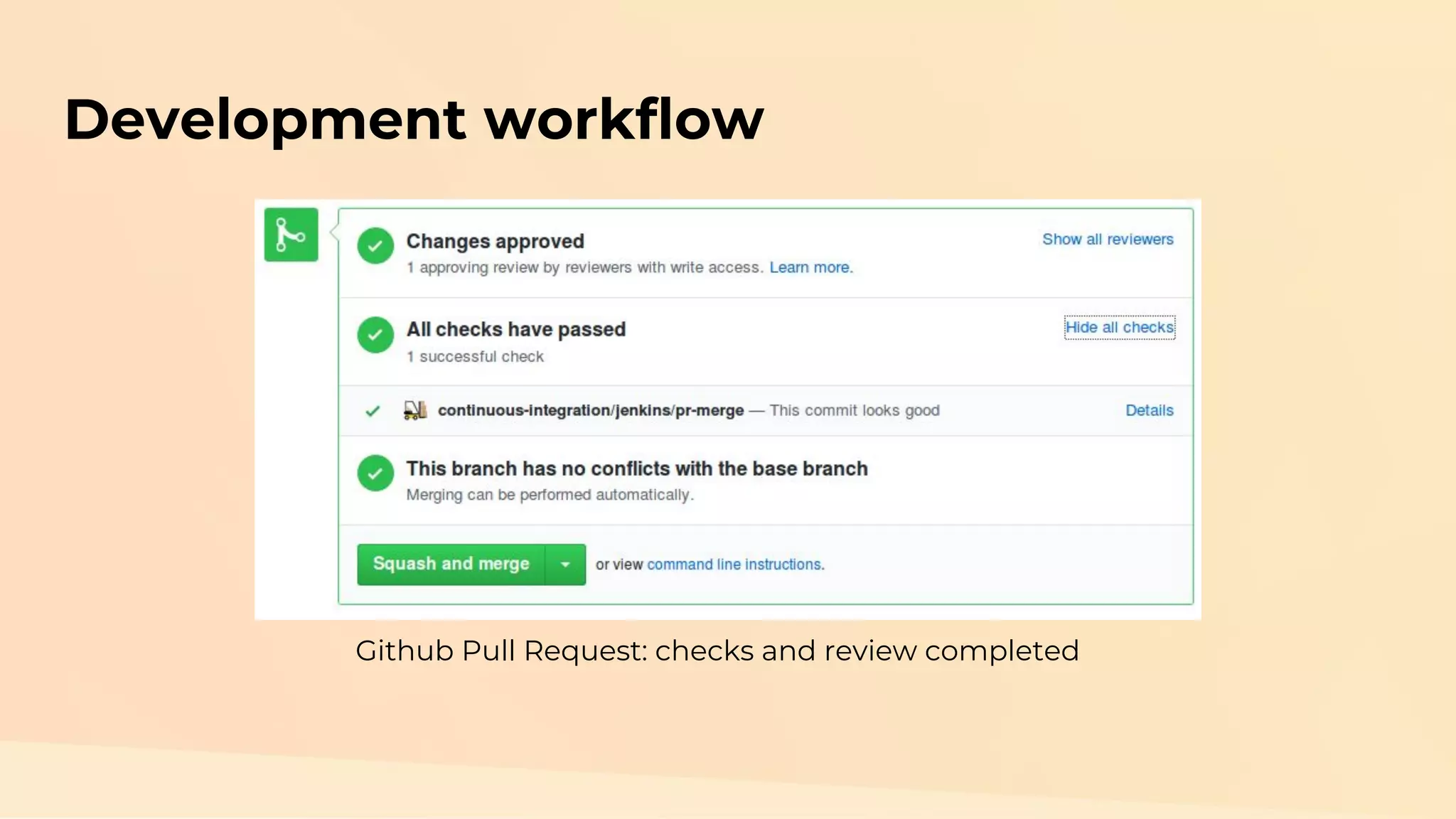Open Show all reviewers link
Image resolution: width=1456 pixels, height=819 pixels.
pyautogui.click(x=1107, y=240)
